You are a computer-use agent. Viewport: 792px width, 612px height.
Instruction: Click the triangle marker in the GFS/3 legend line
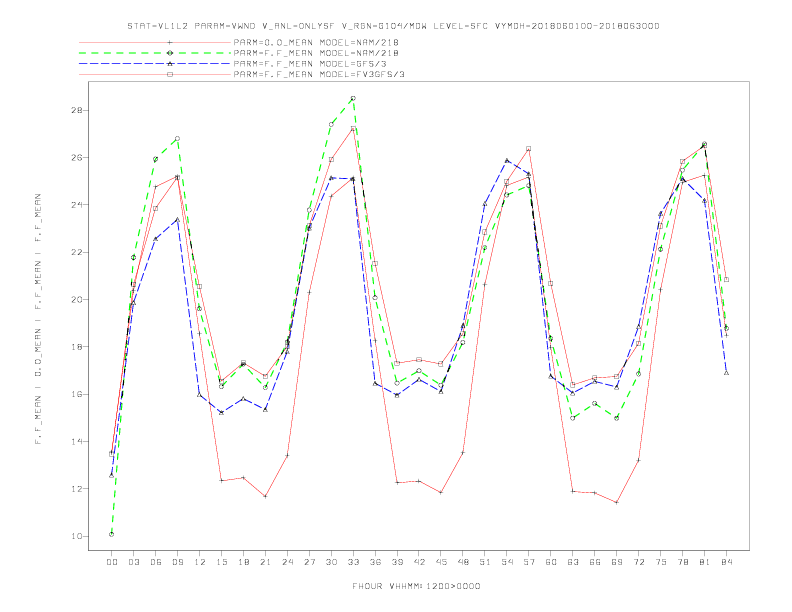(170, 64)
